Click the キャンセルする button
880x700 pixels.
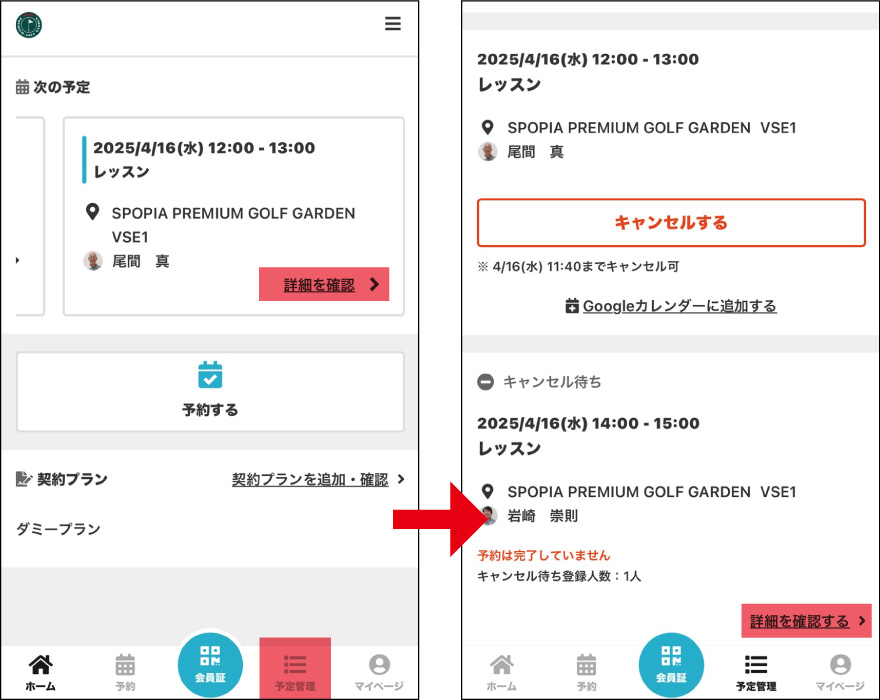pos(671,222)
